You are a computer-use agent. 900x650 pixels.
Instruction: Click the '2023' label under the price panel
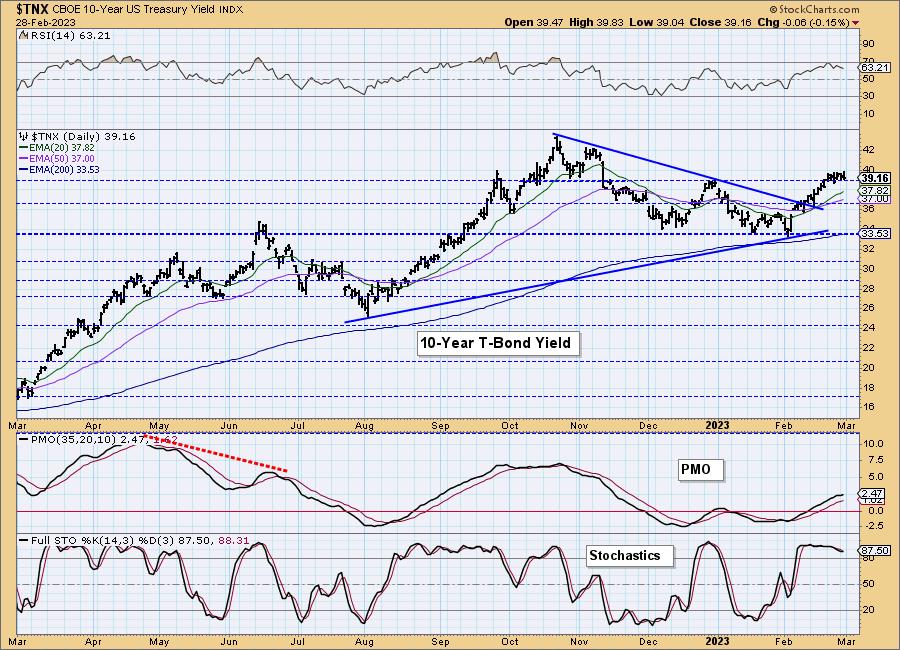click(717, 426)
